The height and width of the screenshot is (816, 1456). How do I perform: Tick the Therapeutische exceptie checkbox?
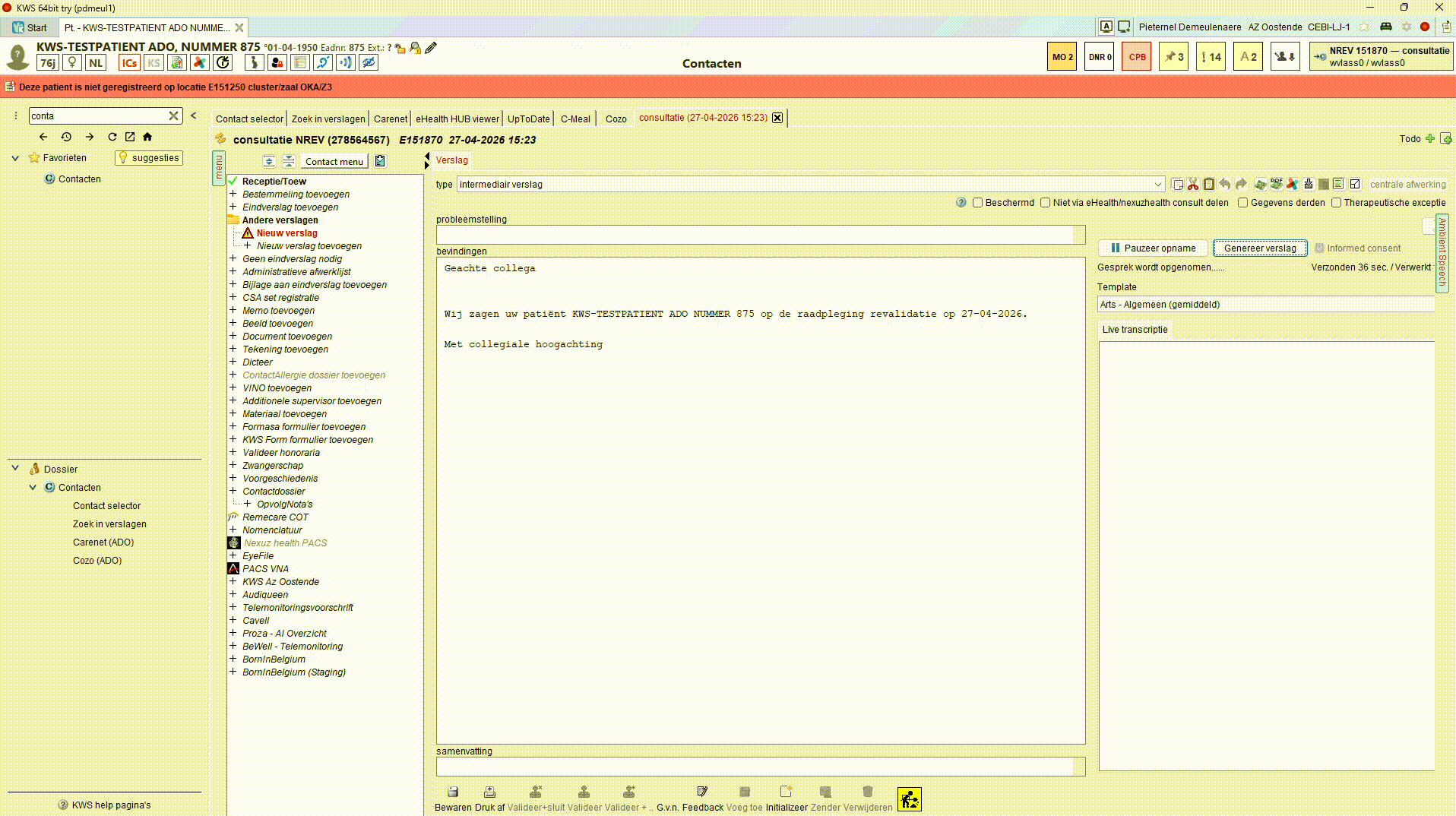(x=1336, y=203)
